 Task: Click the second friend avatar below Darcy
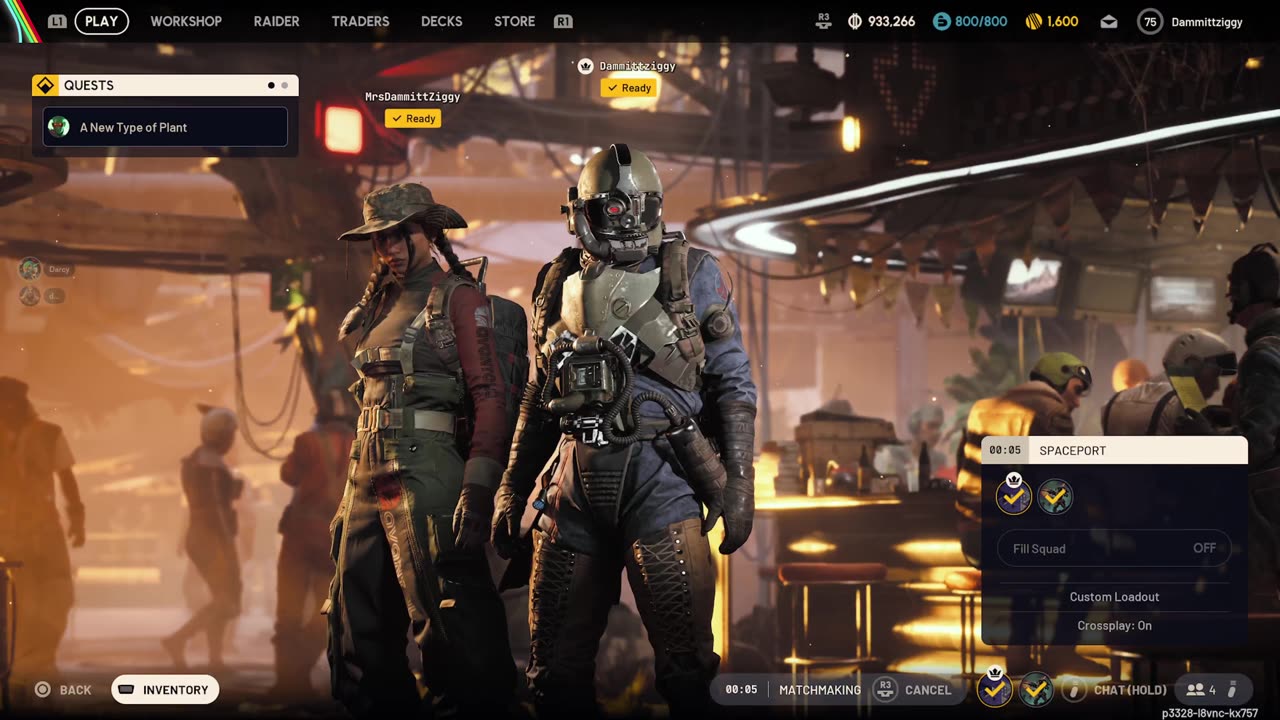[x=30, y=295]
